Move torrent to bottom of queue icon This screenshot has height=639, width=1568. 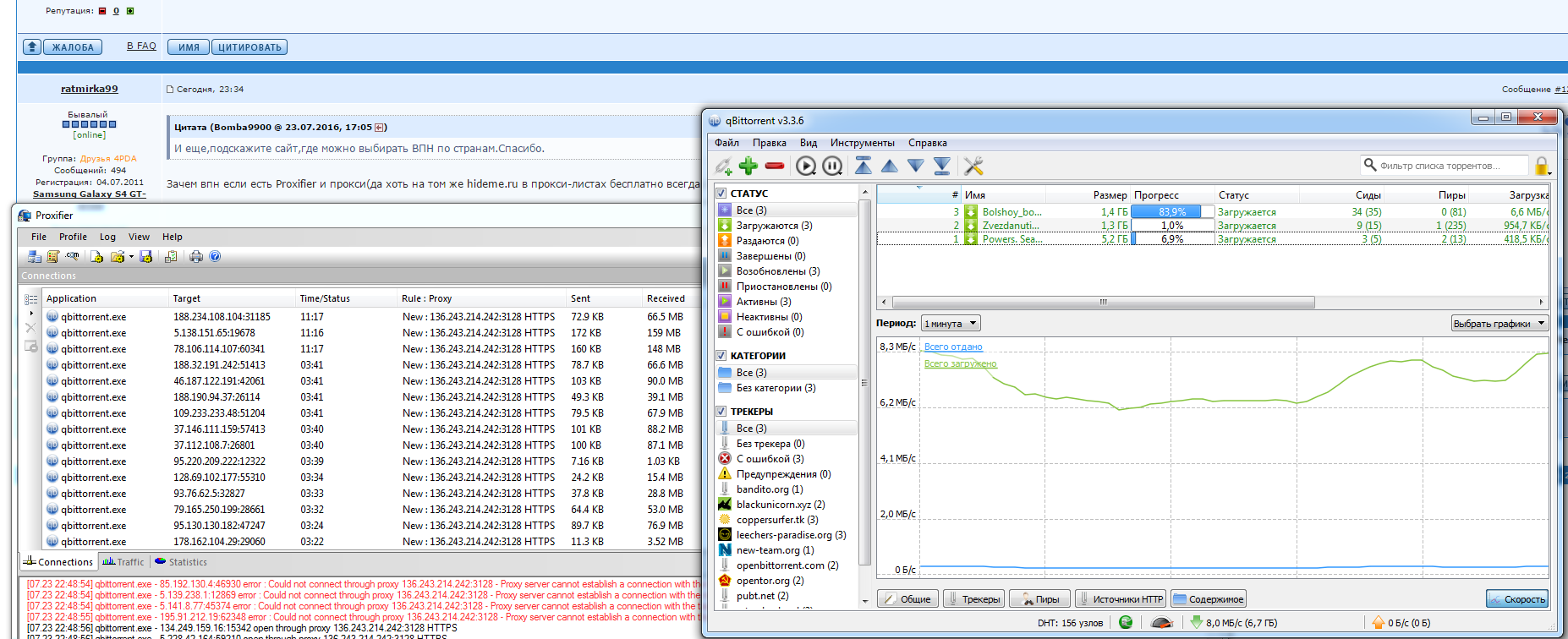tap(942, 166)
